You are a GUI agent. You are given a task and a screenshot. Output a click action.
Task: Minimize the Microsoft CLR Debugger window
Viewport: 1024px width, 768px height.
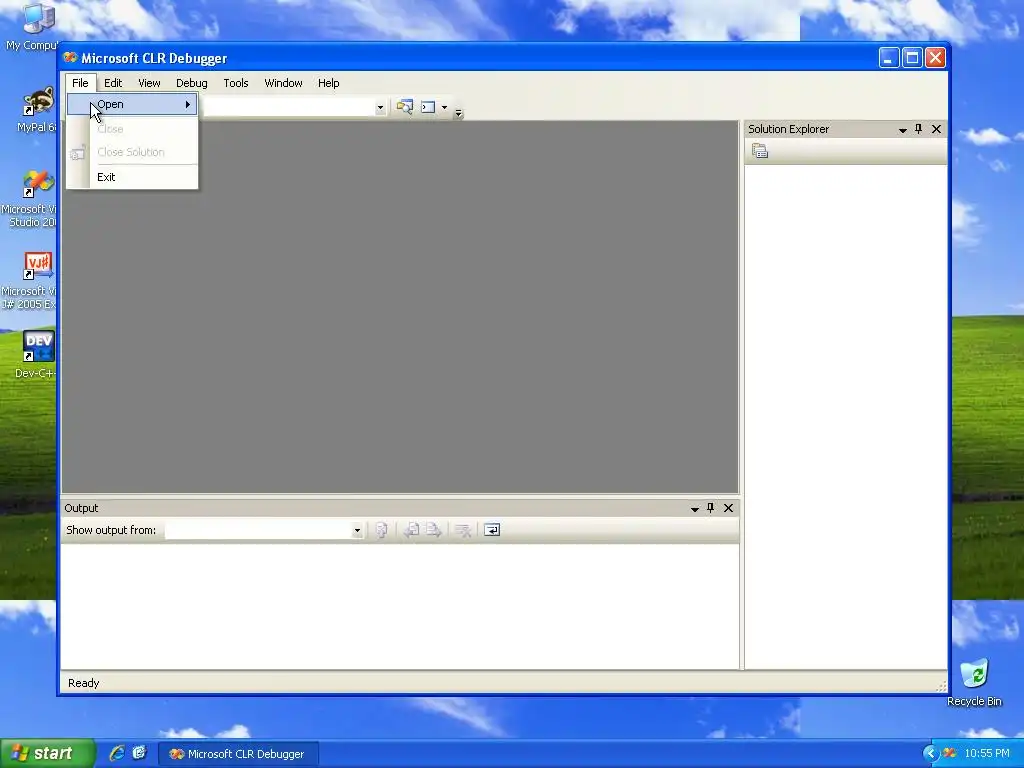(889, 58)
